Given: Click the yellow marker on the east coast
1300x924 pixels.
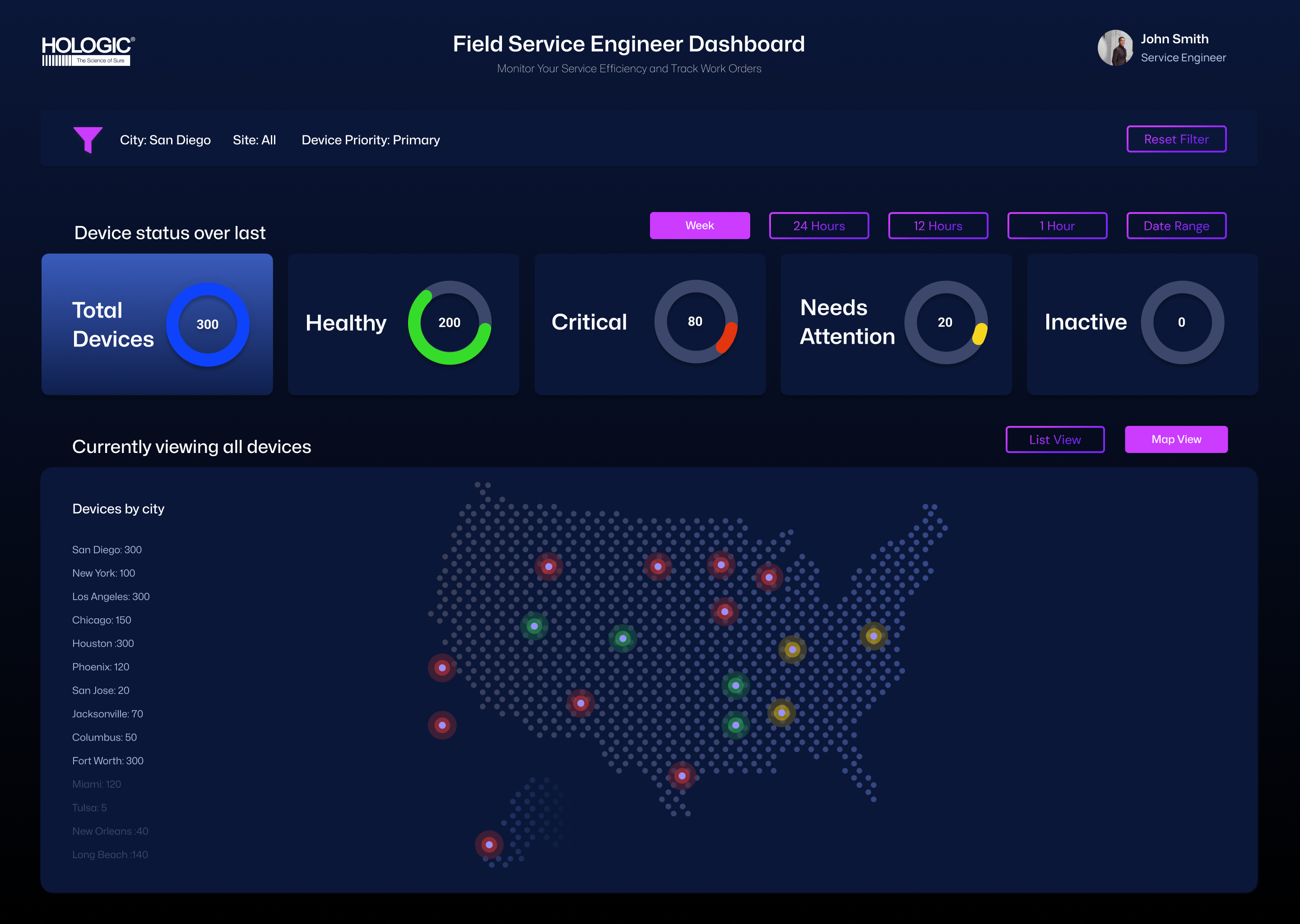Looking at the screenshot, I should click(x=874, y=636).
